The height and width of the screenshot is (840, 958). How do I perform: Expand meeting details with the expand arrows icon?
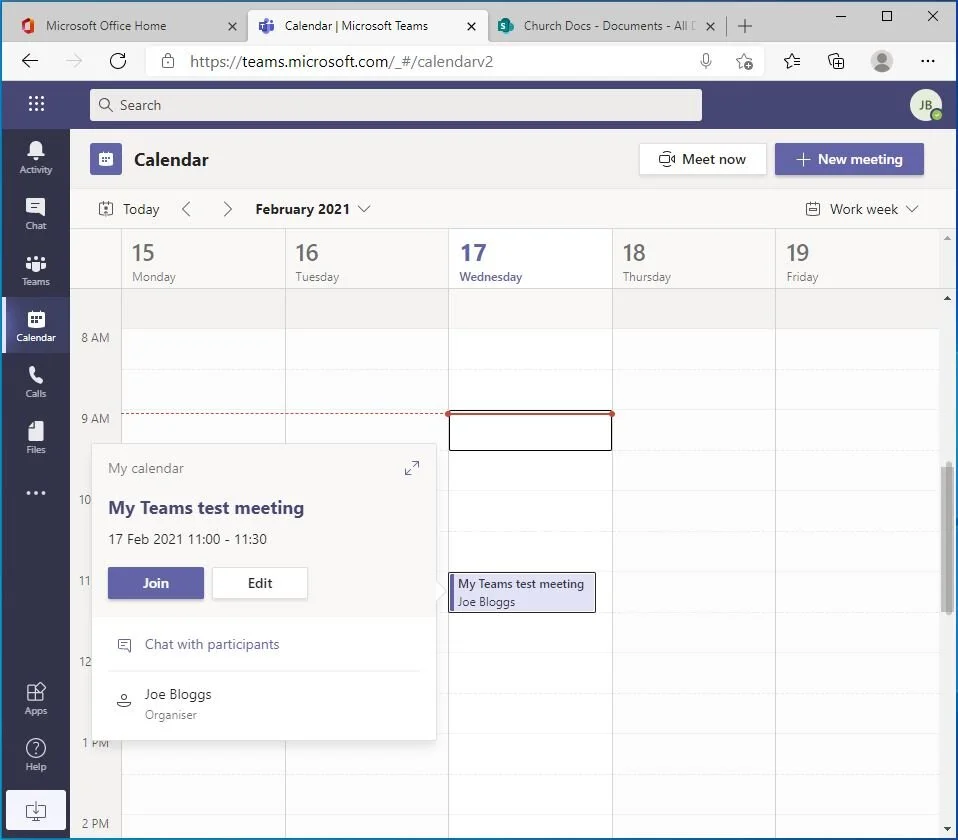(x=412, y=468)
